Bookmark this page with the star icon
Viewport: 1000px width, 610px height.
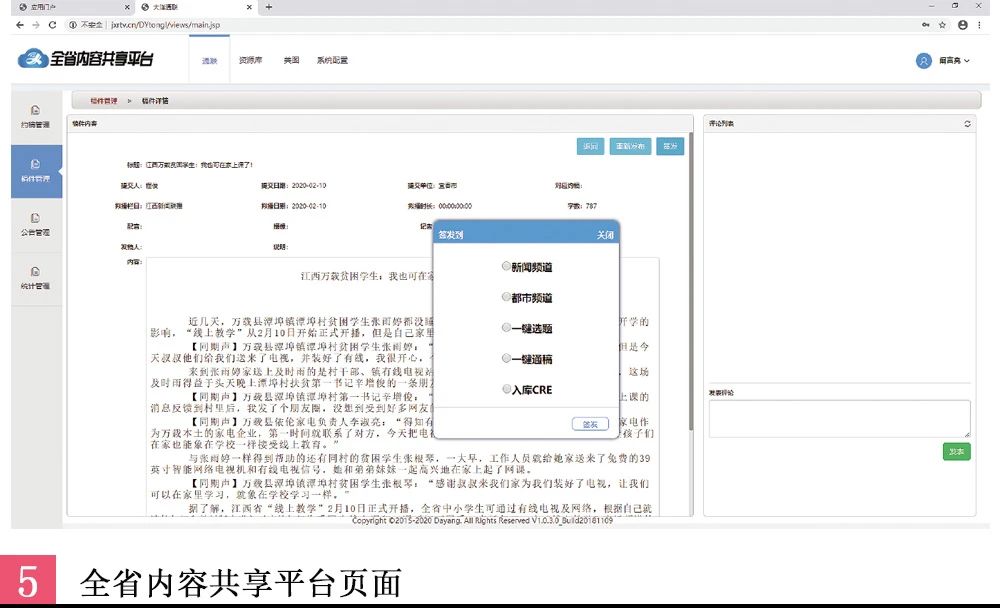942,25
